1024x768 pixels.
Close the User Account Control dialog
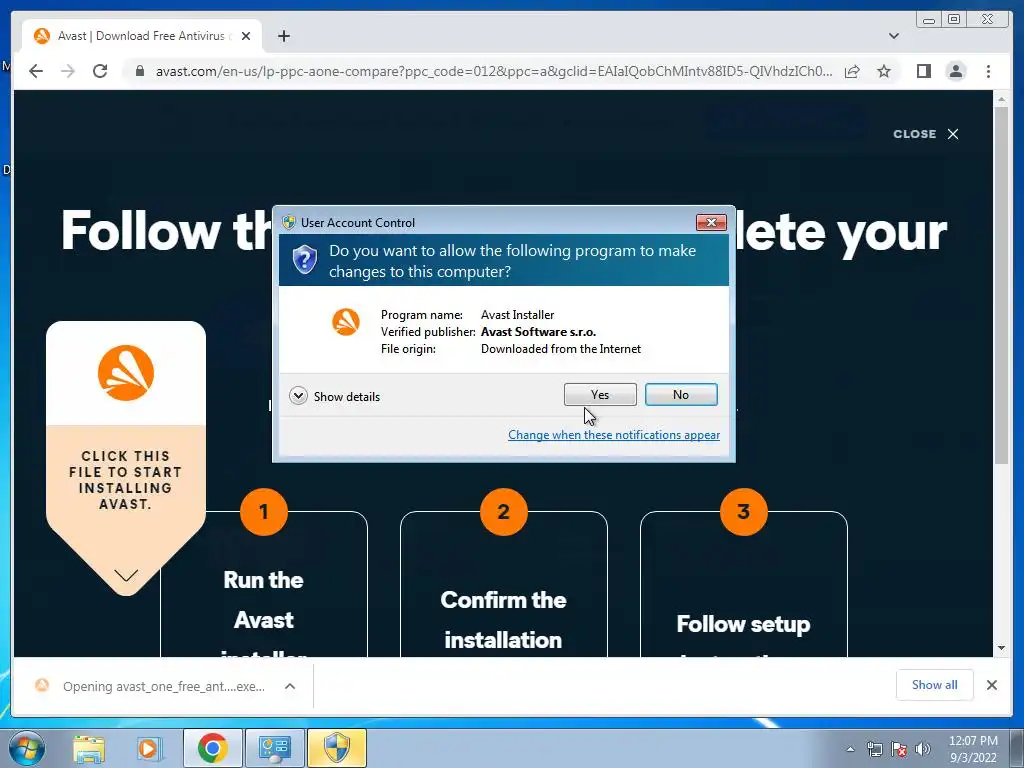click(711, 223)
